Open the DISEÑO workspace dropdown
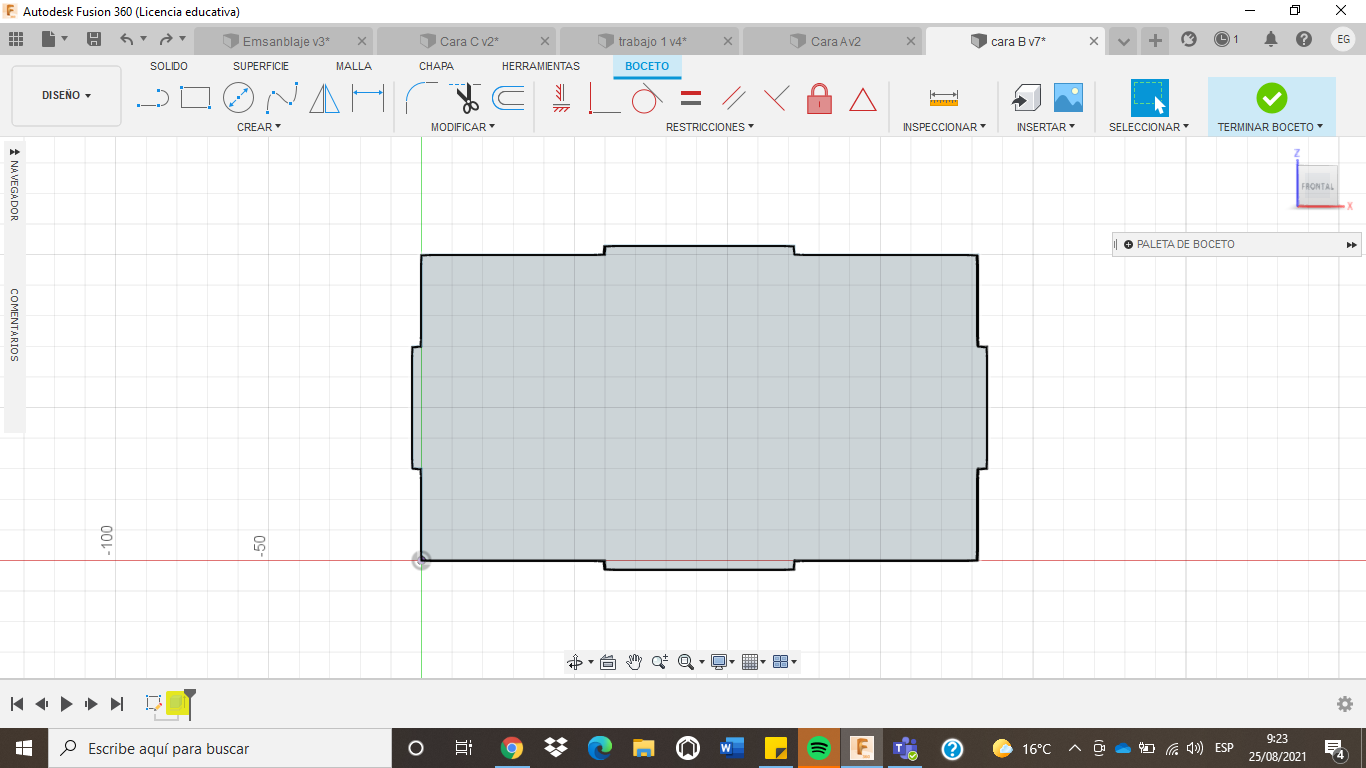The image size is (1366, 768). [66, 96]
